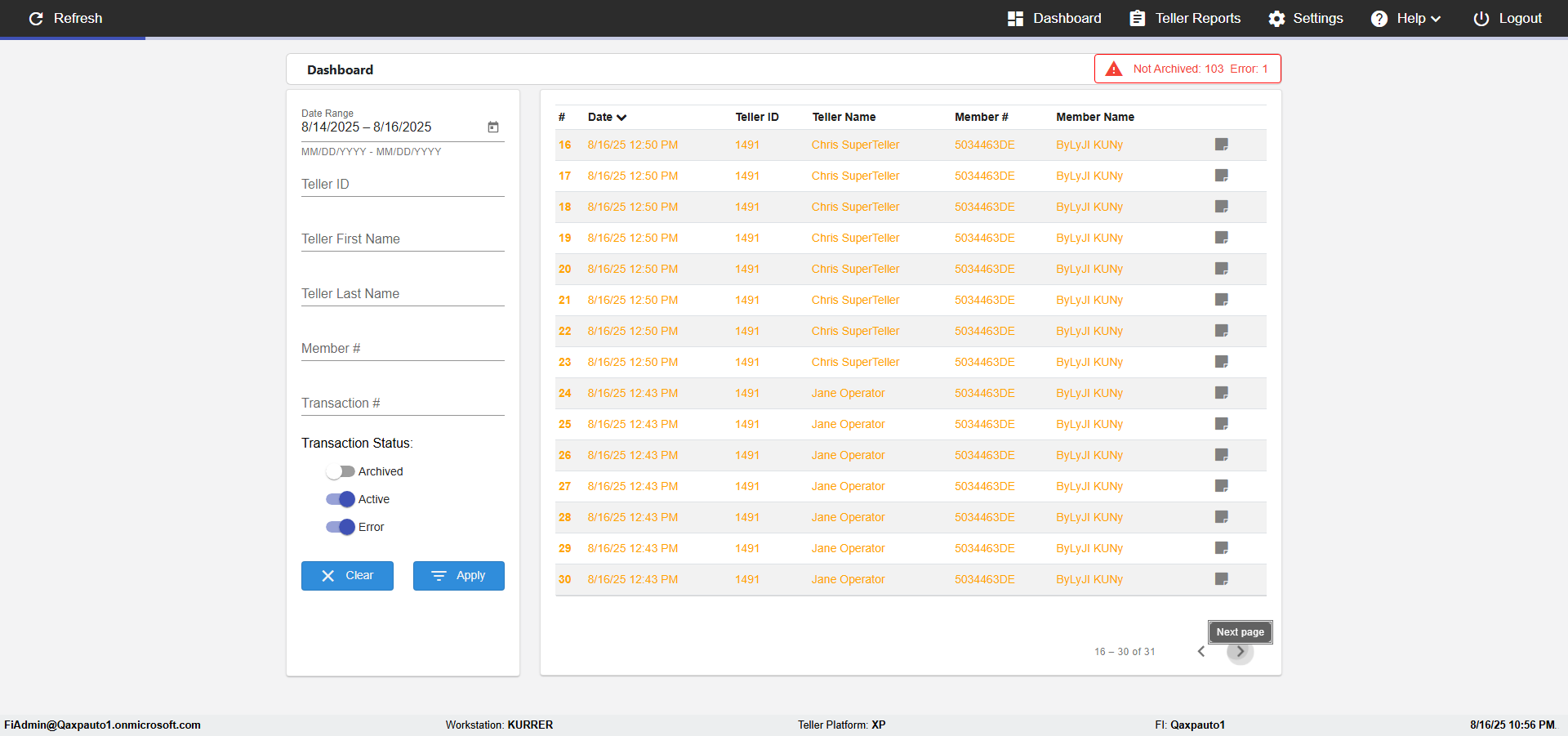The width and height of the screenshot is (1568, 736).
Task: Sort by the Date column header
Action: click(607, 117)
